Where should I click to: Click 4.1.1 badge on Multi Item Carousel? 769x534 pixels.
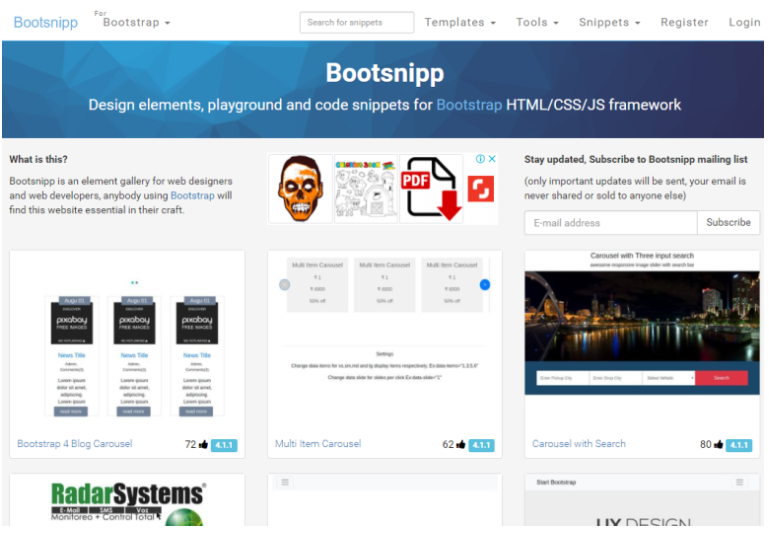click(x=482, y=445)
